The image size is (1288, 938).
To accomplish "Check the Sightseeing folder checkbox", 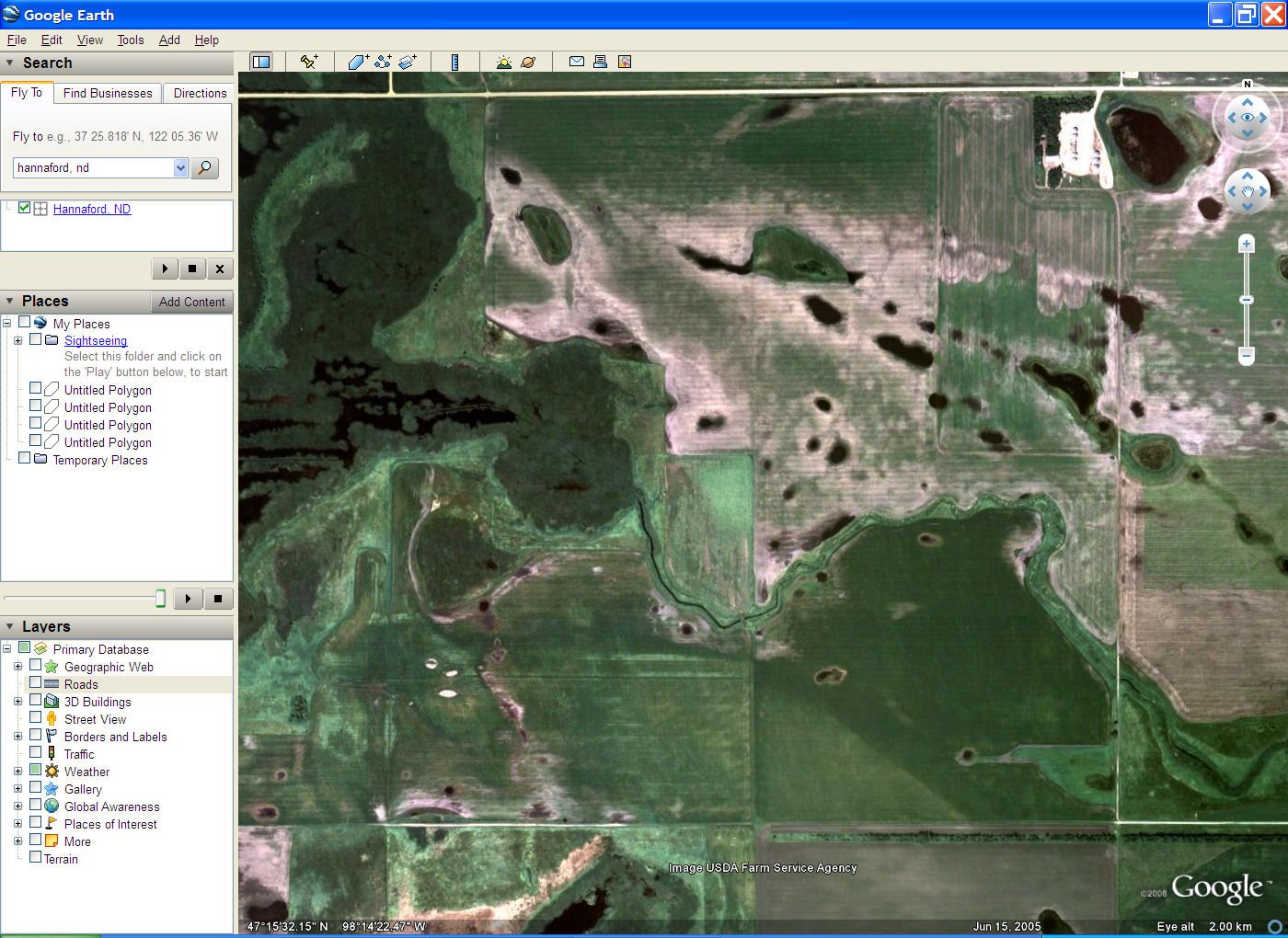I will click(35, 339).
